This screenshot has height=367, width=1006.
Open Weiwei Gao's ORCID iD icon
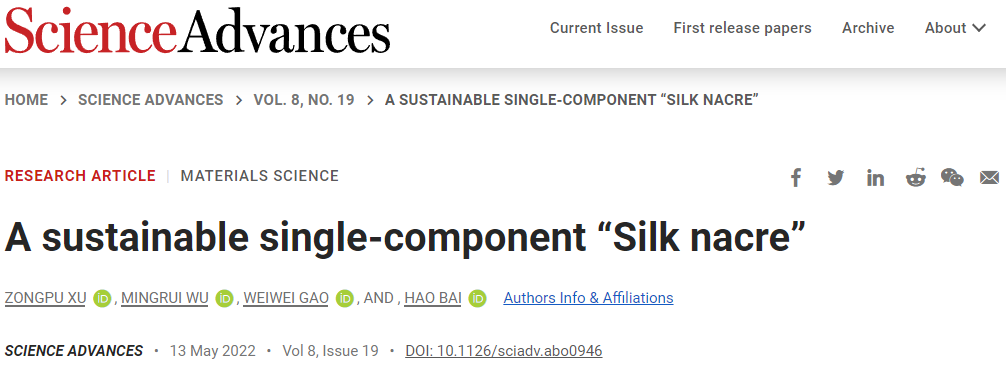[345, 298]
